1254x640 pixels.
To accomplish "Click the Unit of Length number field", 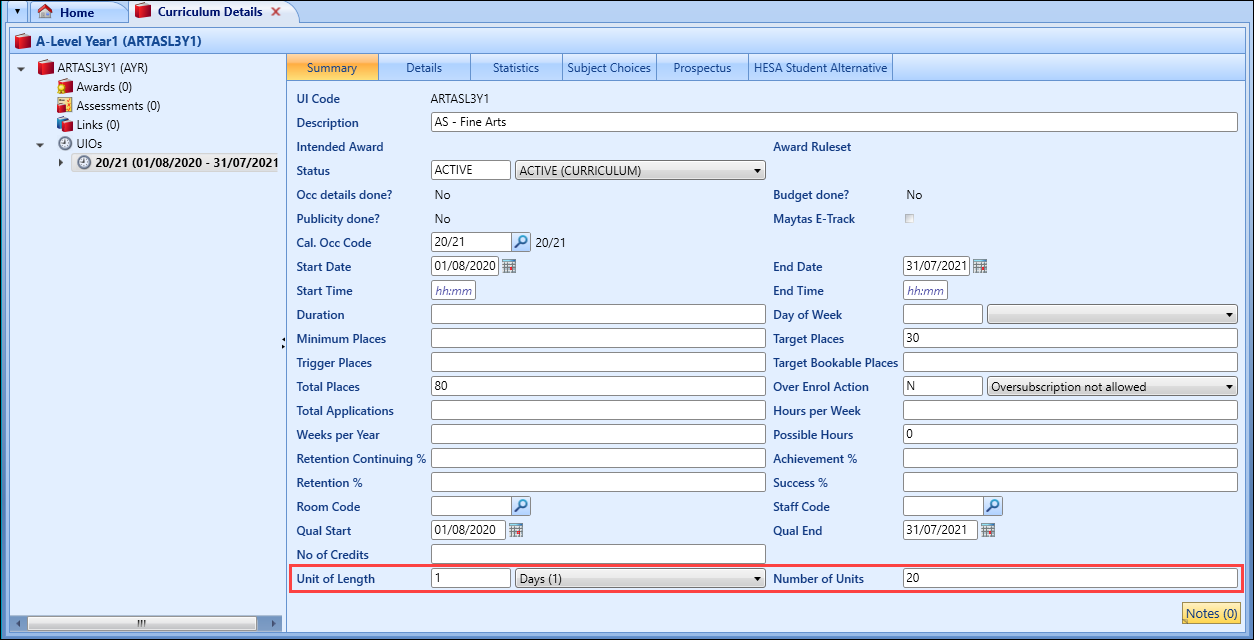I will [471, 578].
